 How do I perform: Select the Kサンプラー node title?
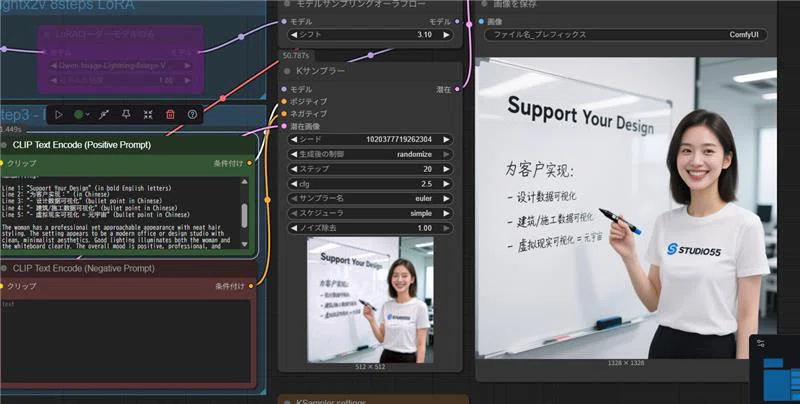coord(320,71)
